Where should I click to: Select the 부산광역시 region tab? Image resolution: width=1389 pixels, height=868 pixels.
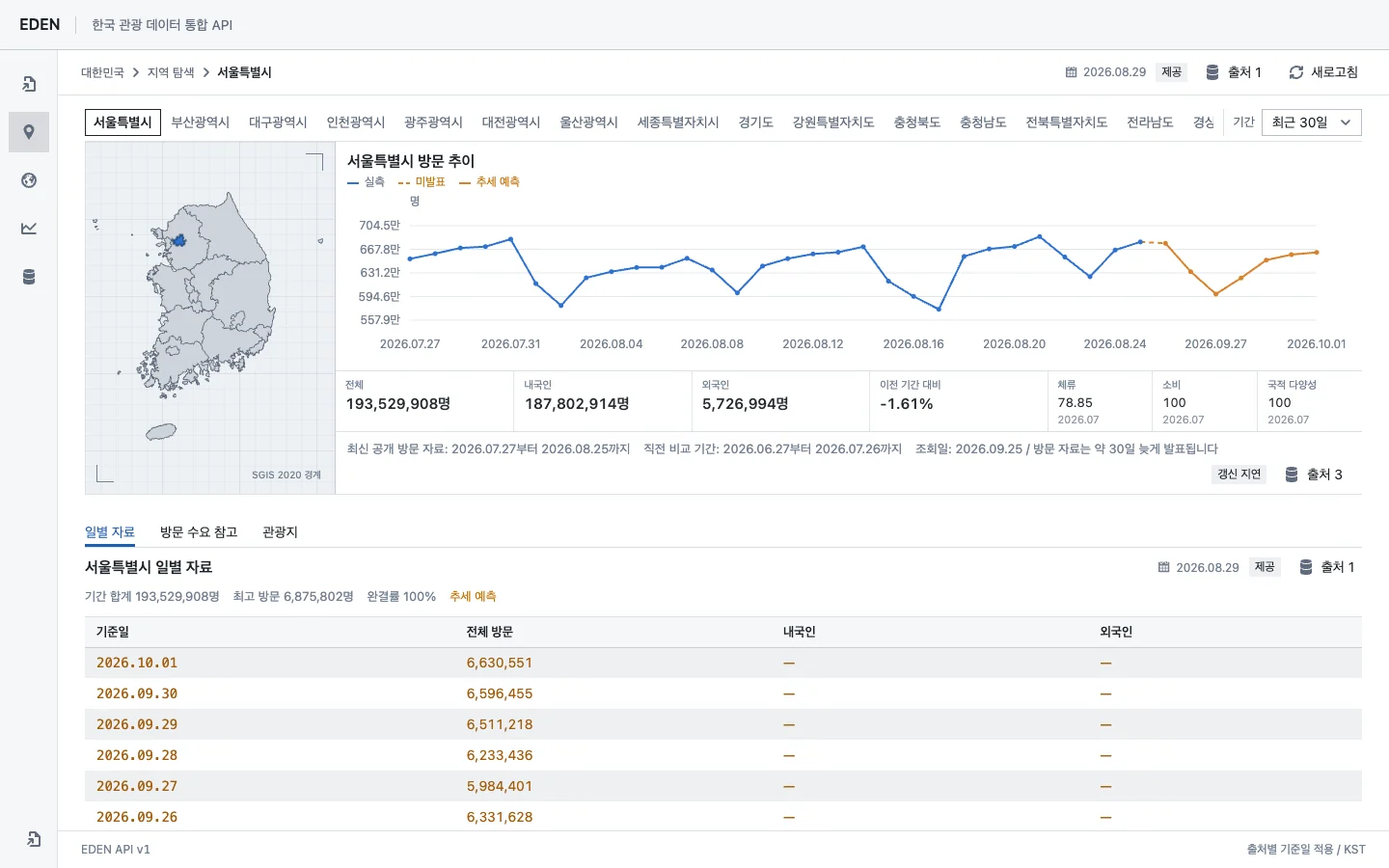click(200, 122)
